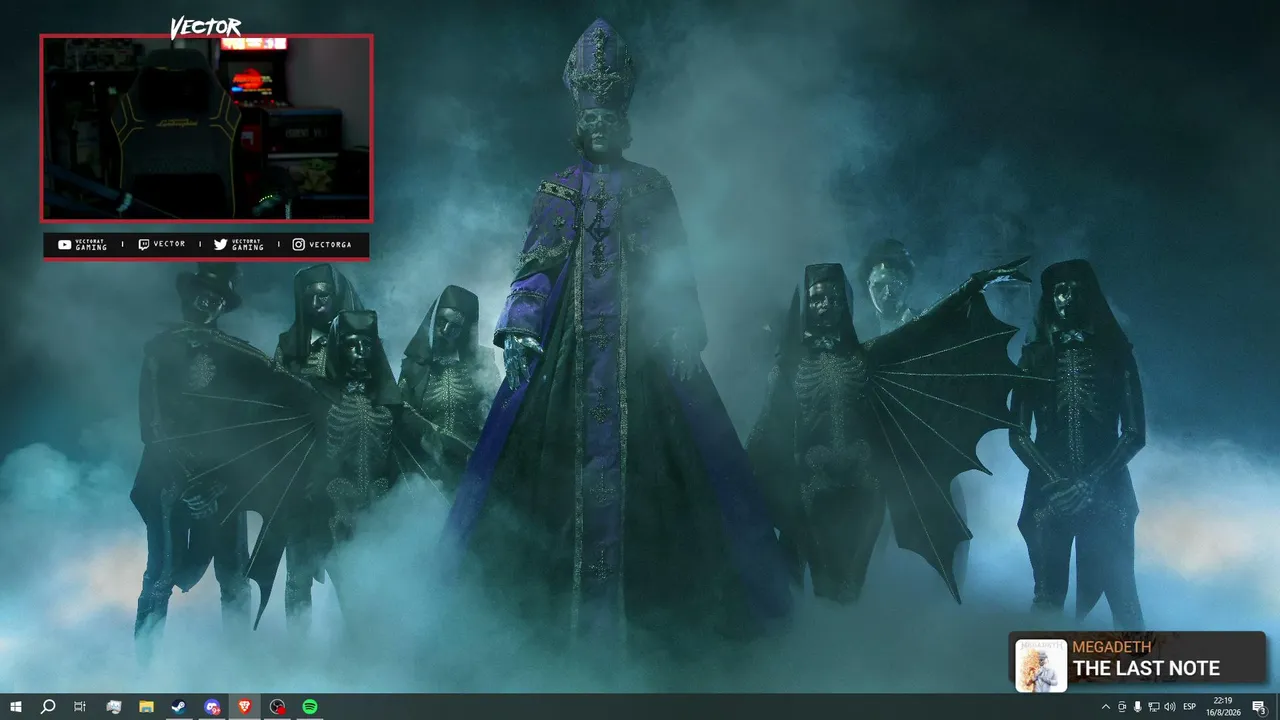The image size is (1280, 720).
Task: Open OBS Studio recording icon in taskbar
Action: click(278, 707)
